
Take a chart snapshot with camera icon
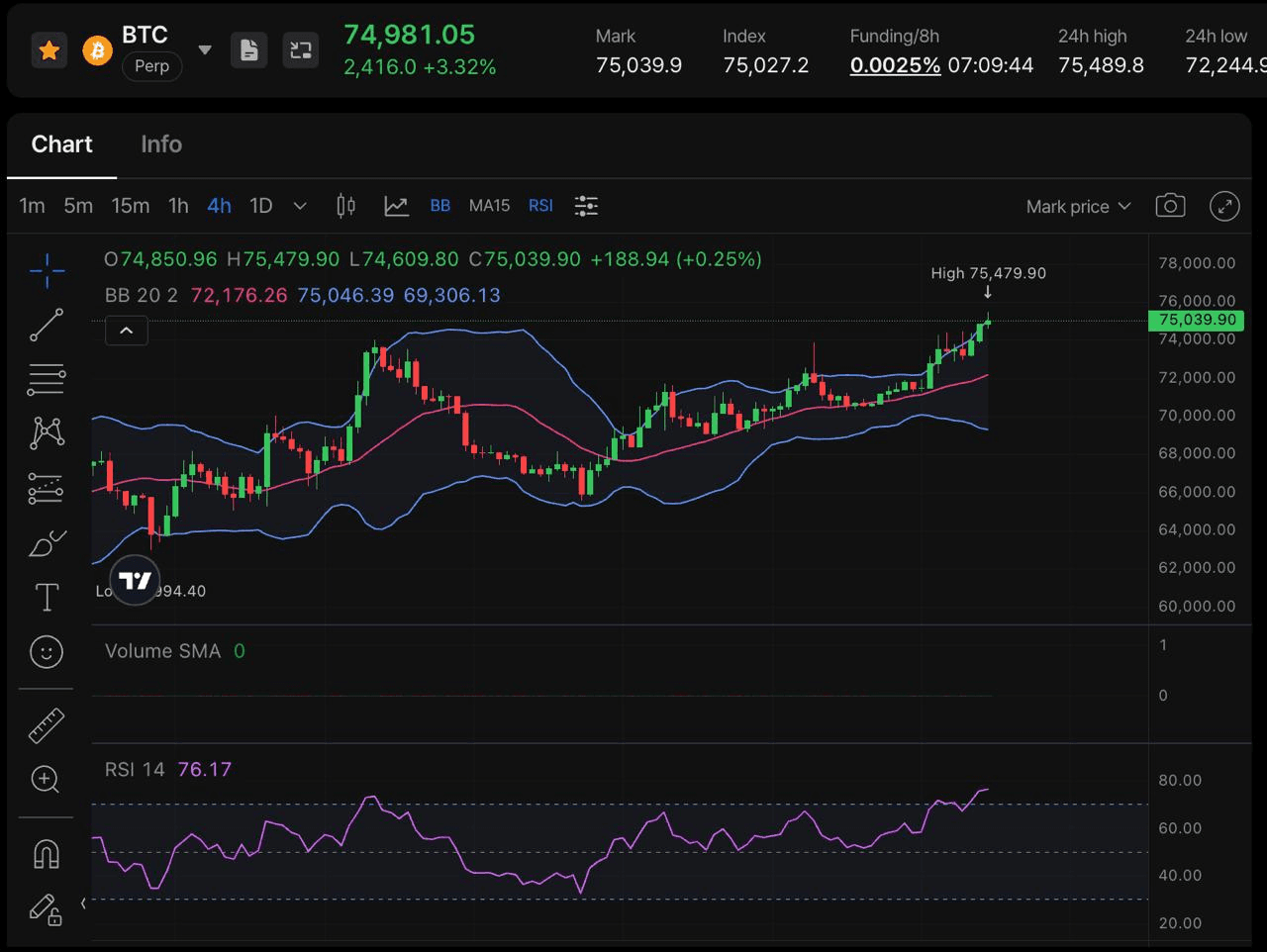pos(1170,206)
